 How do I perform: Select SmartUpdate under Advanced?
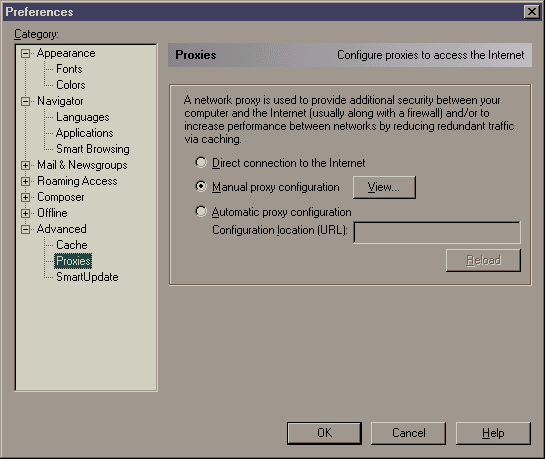[x=87, y=277]
